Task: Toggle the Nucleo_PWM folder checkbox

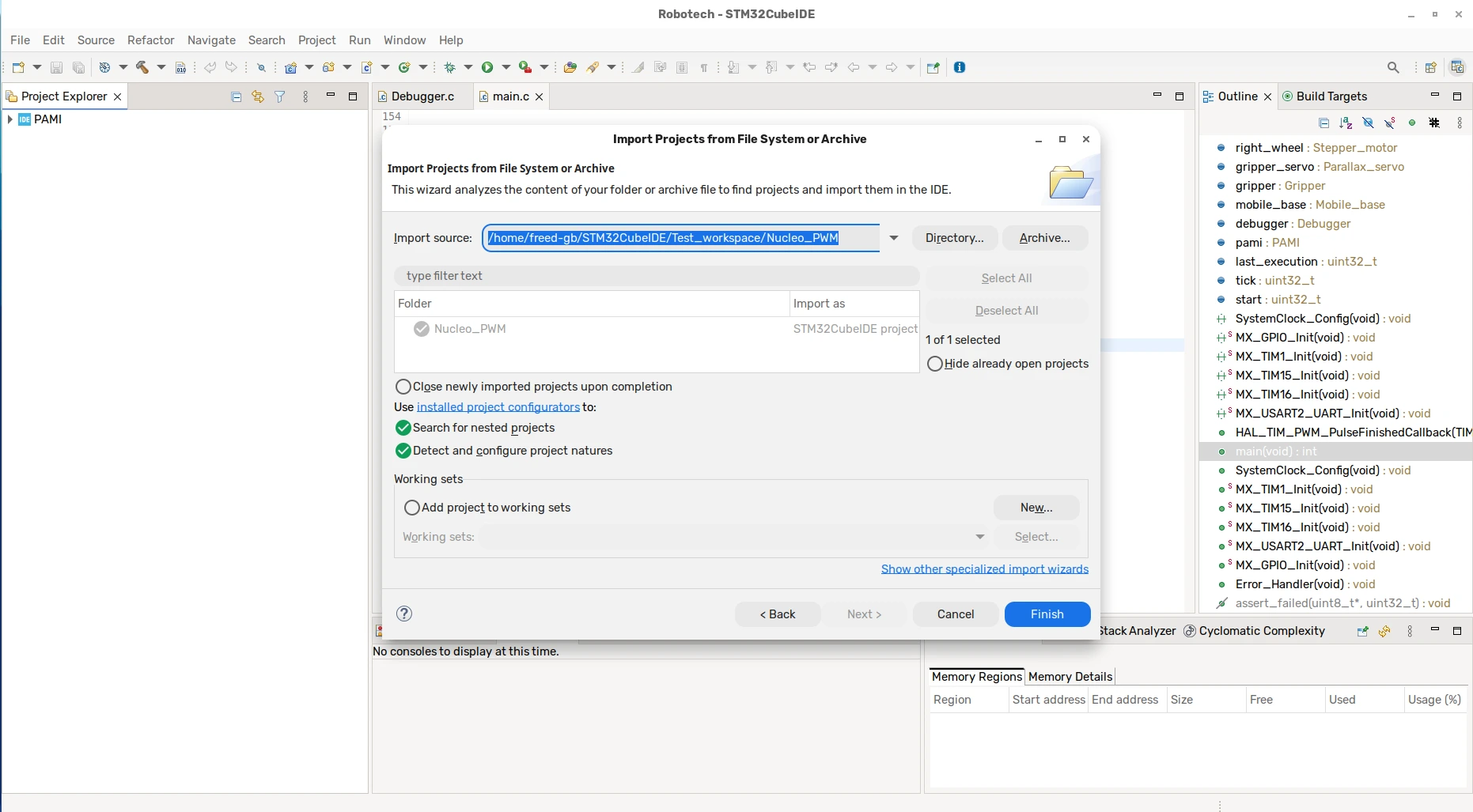Action: (x=422, y=329)
